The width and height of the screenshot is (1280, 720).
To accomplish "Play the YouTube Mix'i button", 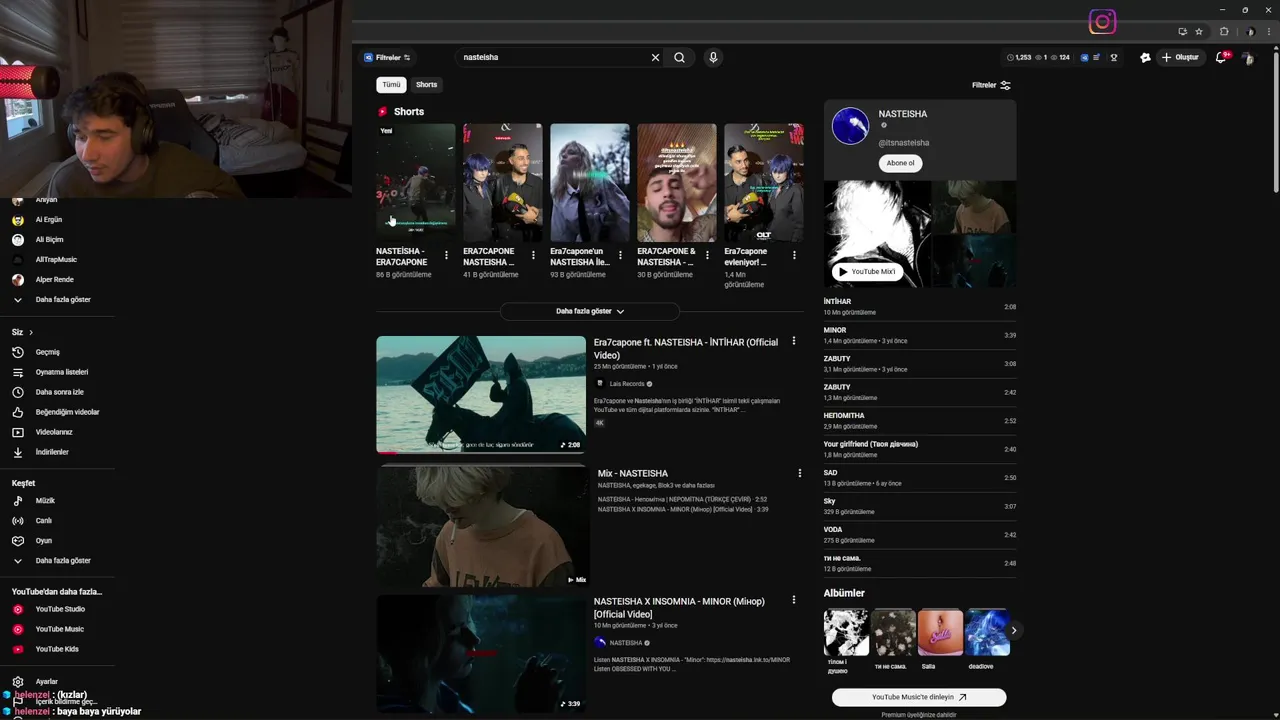I will [868, 271].
